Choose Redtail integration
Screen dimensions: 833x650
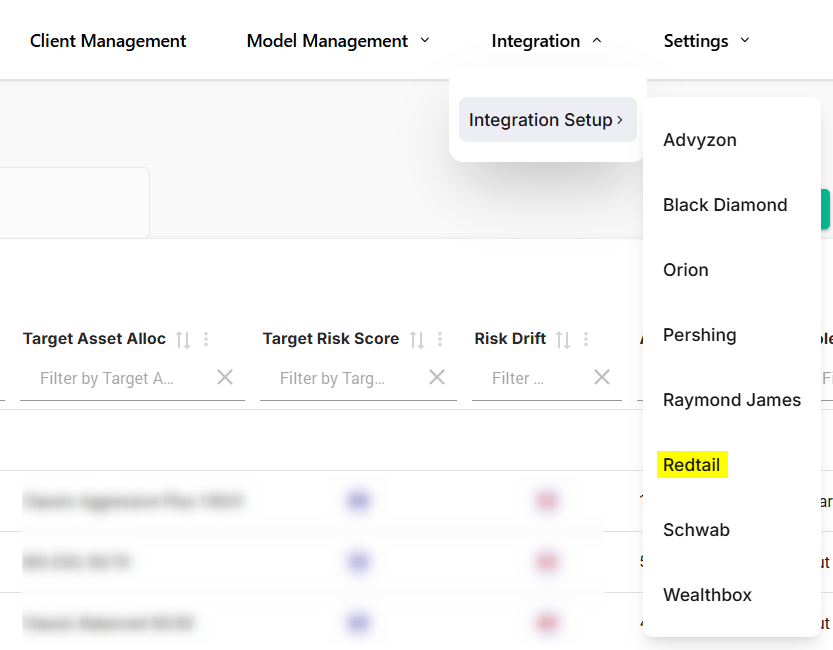click(692, 465)
